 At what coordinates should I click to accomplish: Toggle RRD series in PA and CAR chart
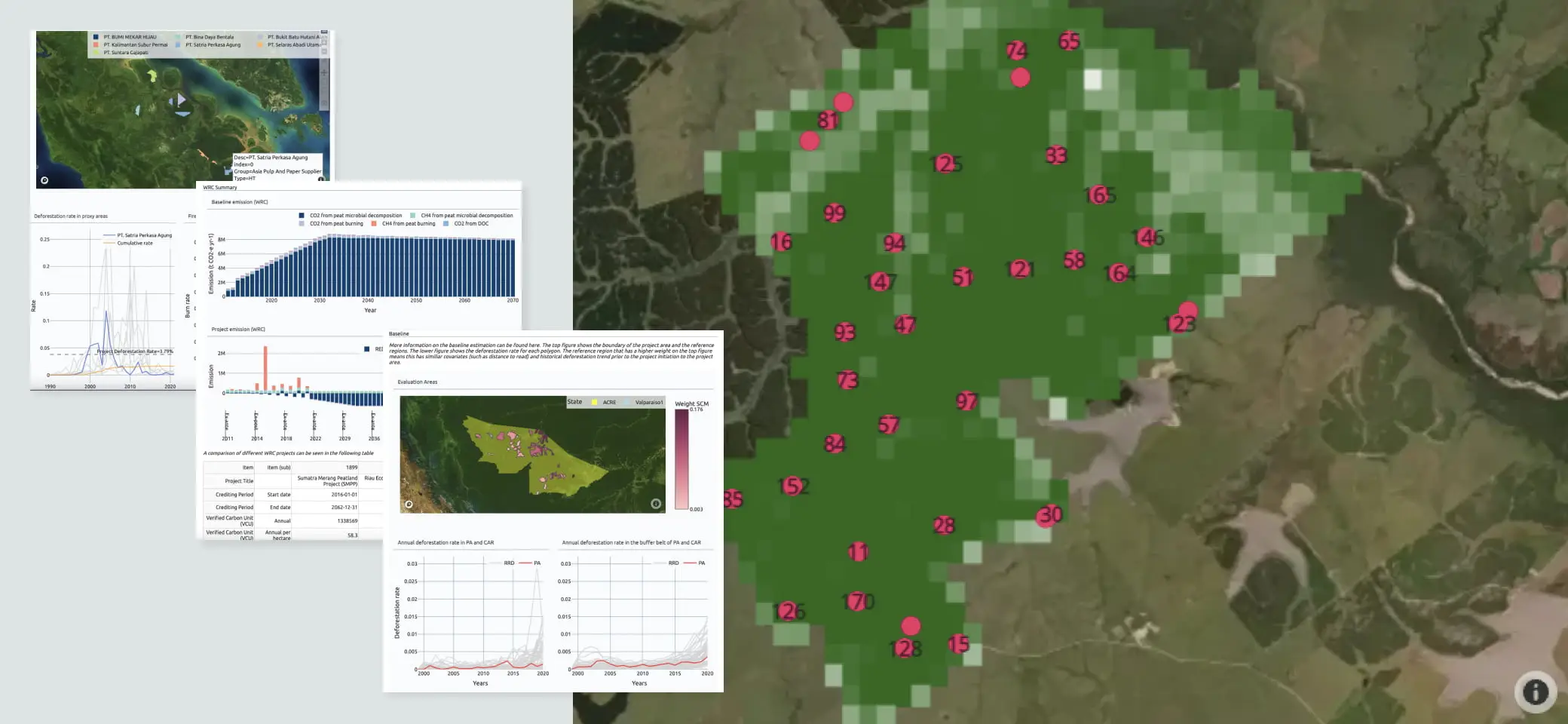click(x=502, y=563)
